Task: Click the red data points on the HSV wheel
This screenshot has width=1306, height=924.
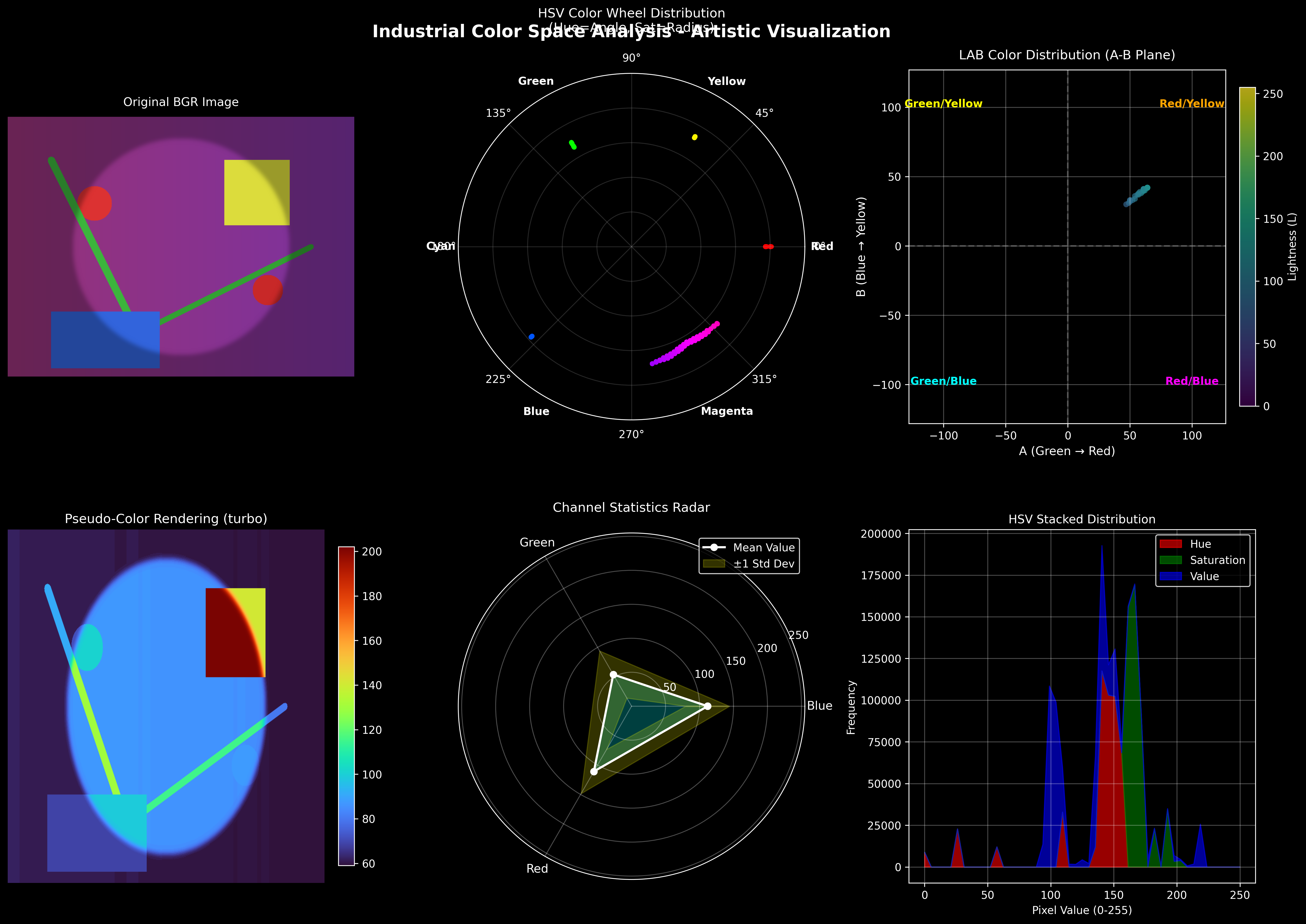Action: (768, 246)
